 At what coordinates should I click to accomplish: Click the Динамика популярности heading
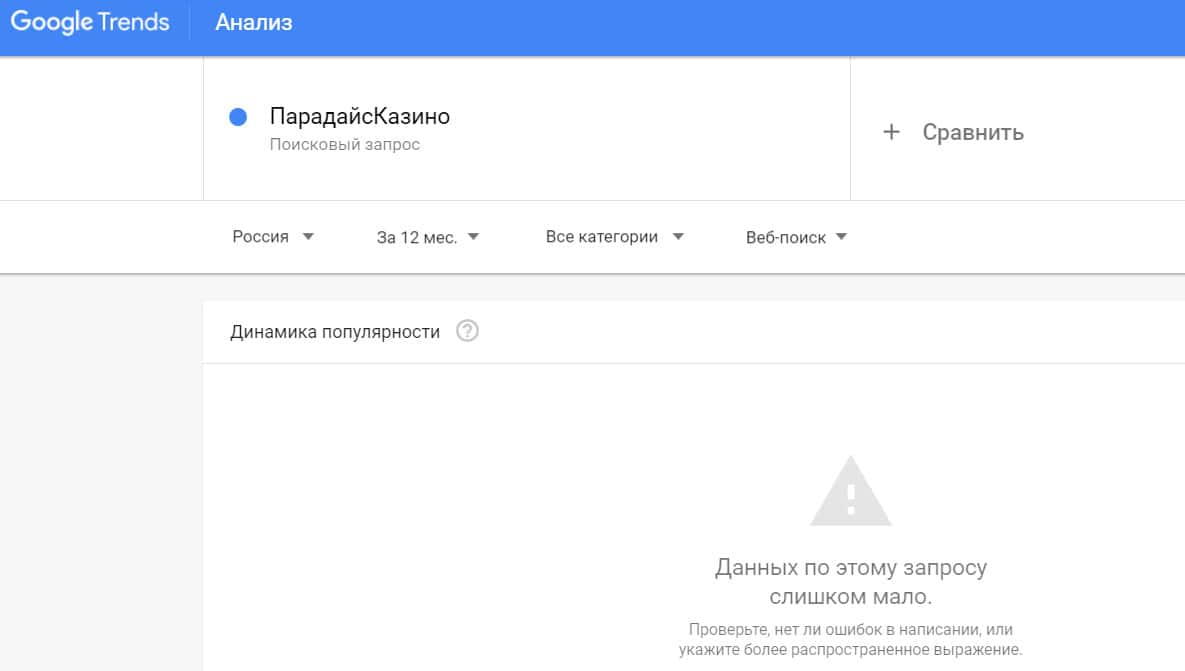tap(335, 332)
